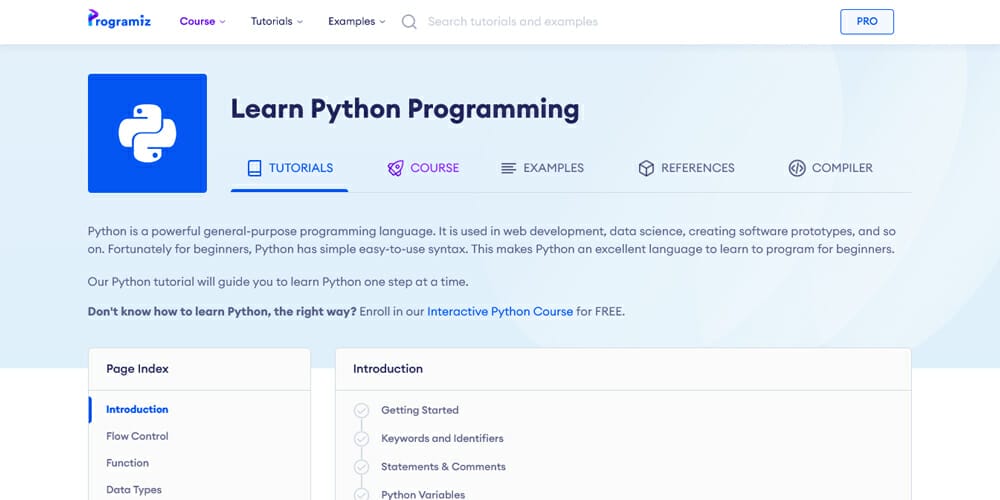Viewport: 1000px width, 500px height.
Task: Click the code icon beside COMPILER
Action: tap(797, 168)
